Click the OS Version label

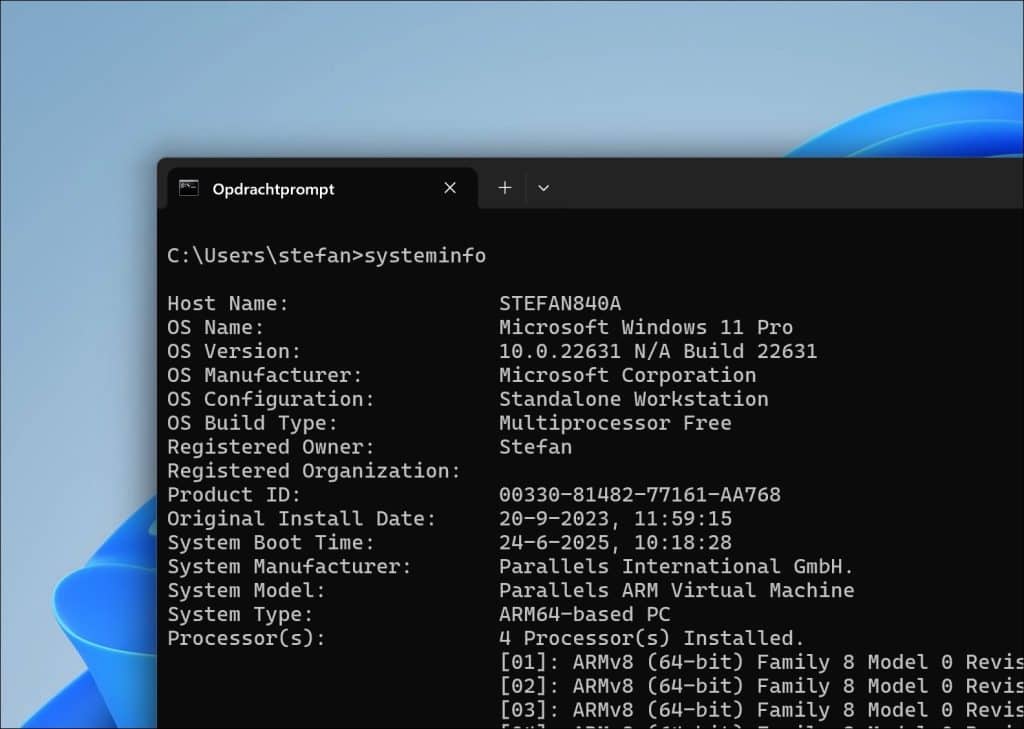(x=234, y=351)
